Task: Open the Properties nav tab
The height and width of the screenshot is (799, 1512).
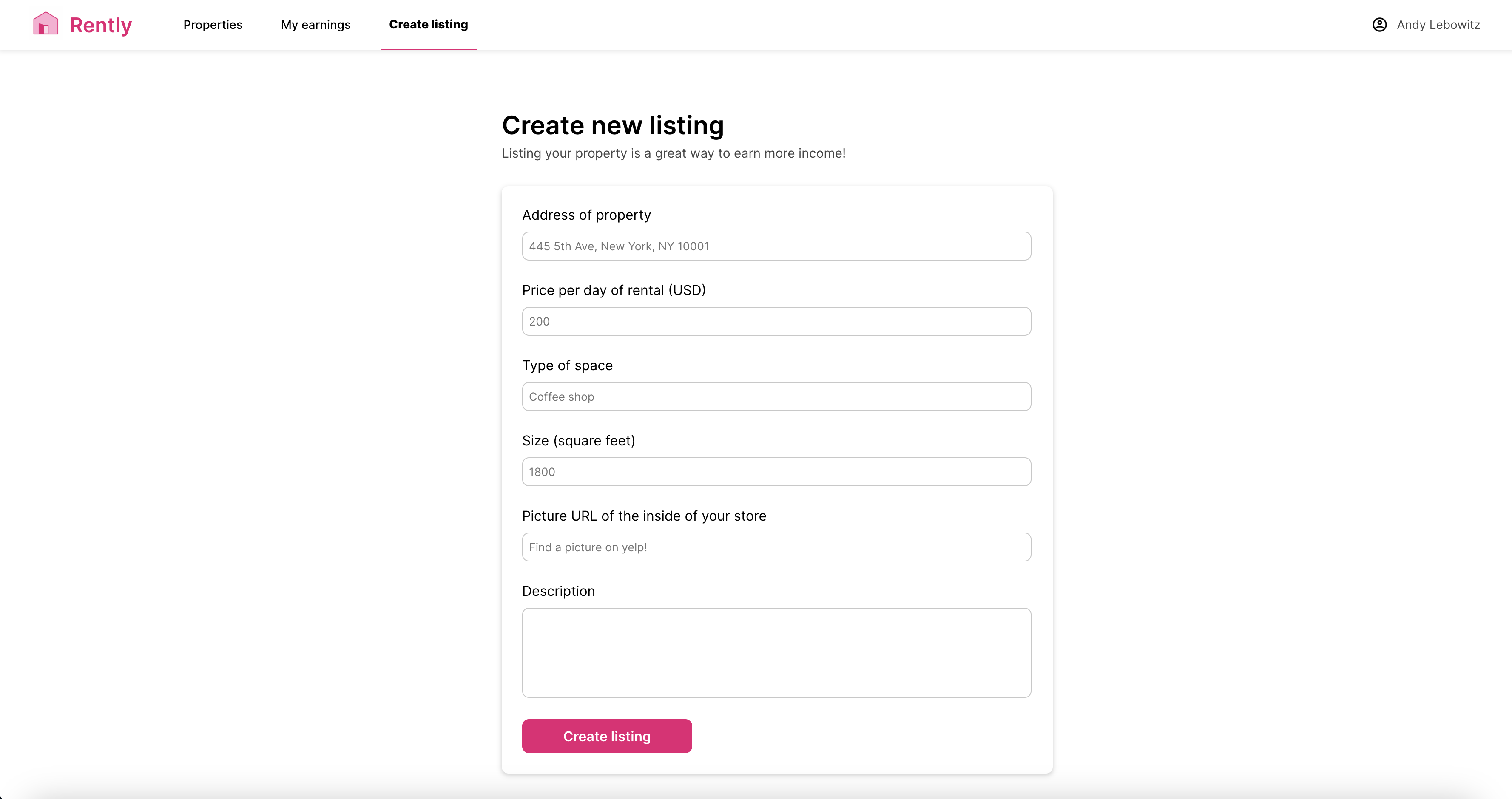Action: 213,25
